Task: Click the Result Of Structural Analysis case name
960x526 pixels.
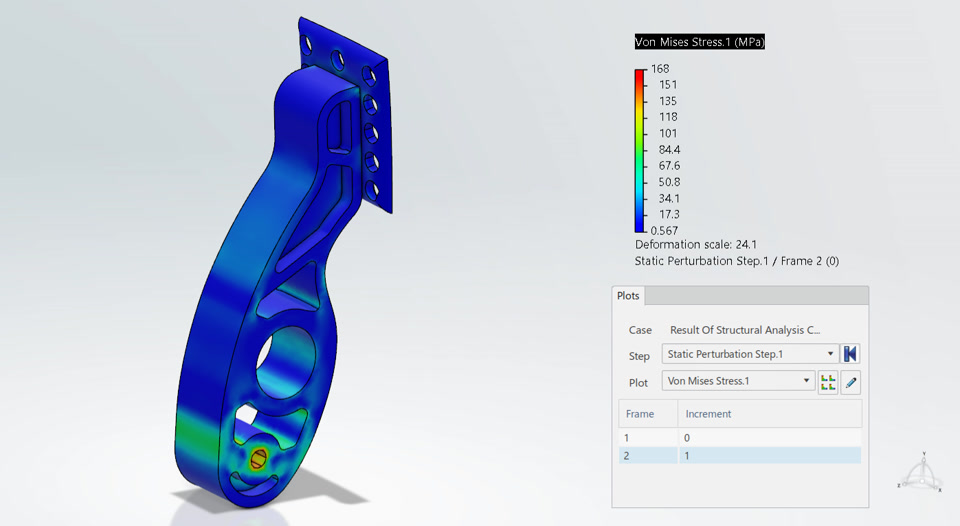Action: pos(745,330)
